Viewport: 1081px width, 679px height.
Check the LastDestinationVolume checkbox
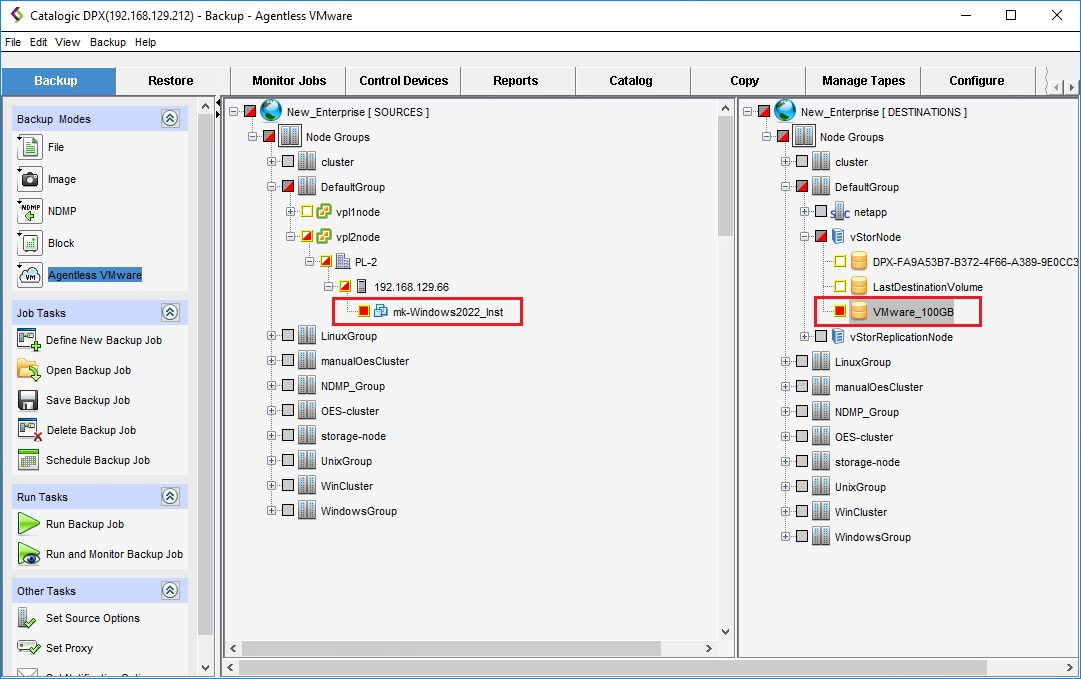tap(840, 287)
